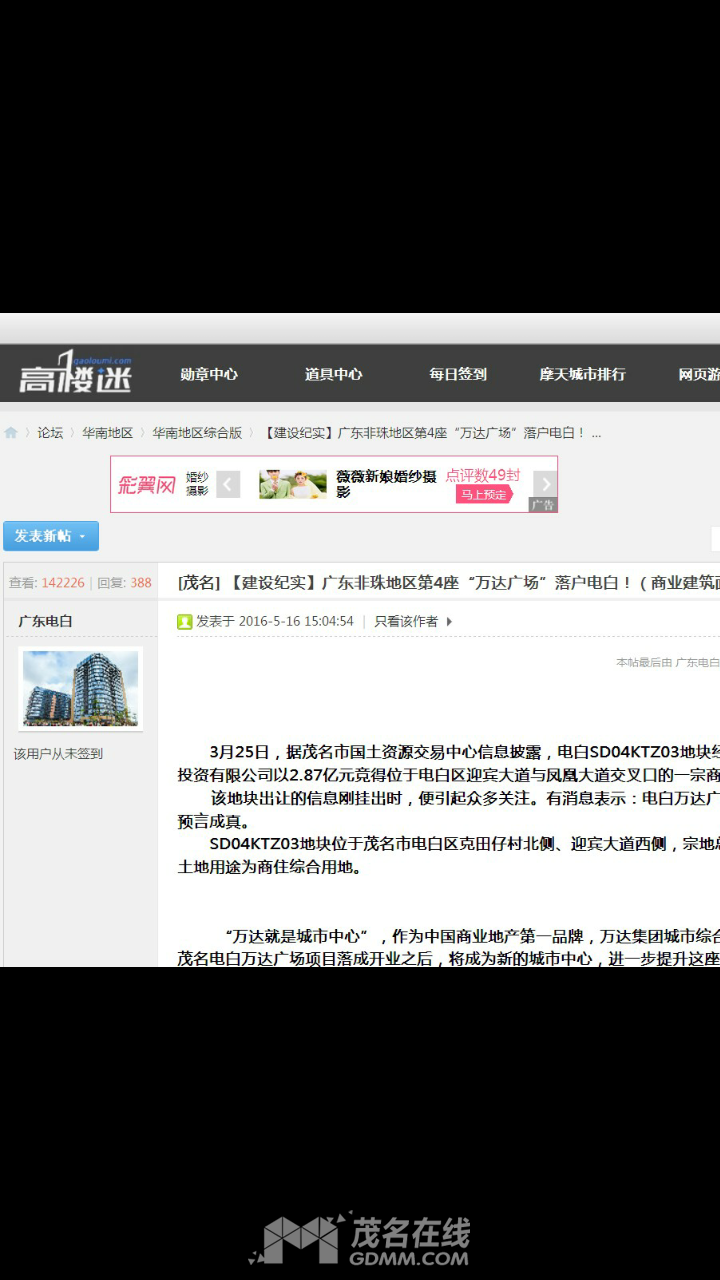Click the 马上预定 ad button
The height and width of the screenshot is (1280, 720).
(x=484, y=494)
